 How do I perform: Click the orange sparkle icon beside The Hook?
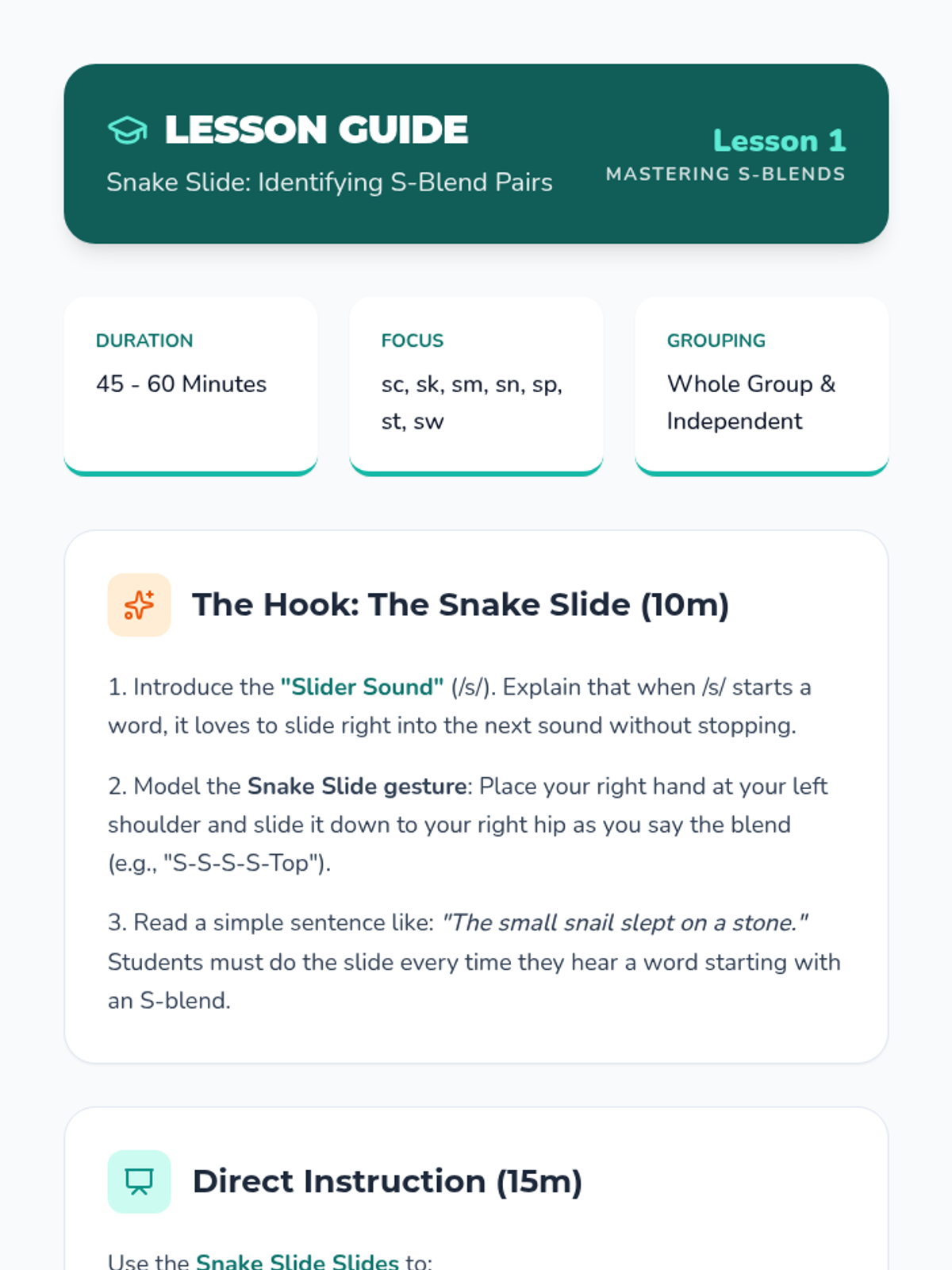pos(139,605)
